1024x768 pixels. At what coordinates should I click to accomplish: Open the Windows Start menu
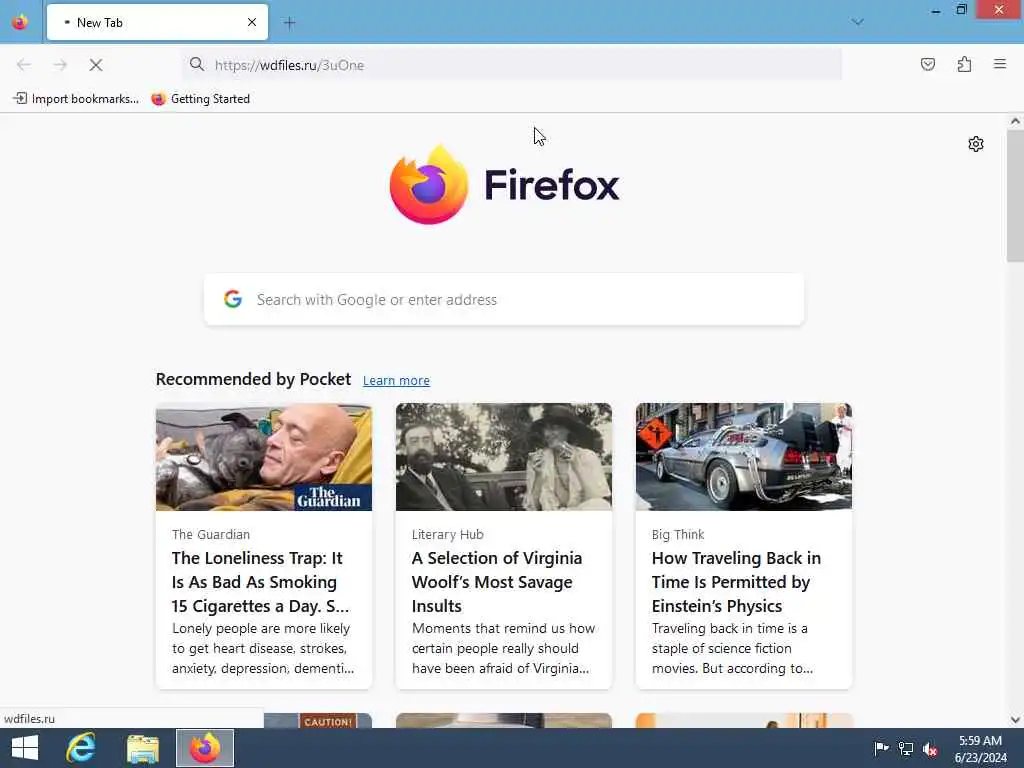[x=25, y=748]
